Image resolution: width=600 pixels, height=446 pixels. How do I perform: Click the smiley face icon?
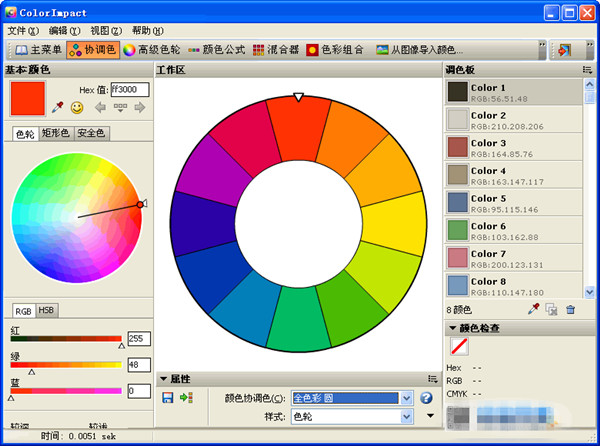[x=77, y=107]
